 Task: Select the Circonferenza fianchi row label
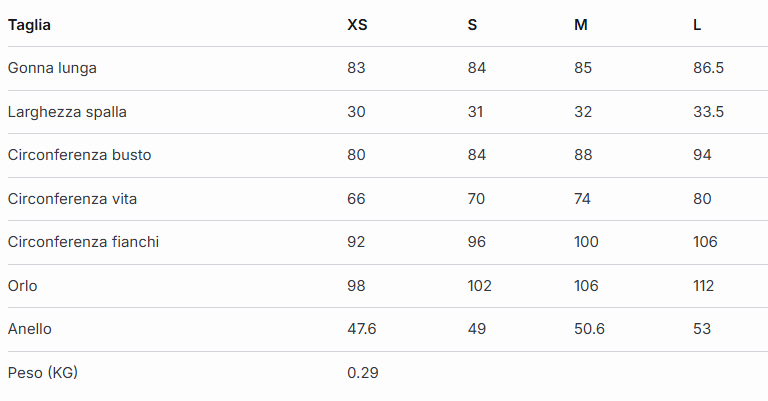tap(83, 242)
